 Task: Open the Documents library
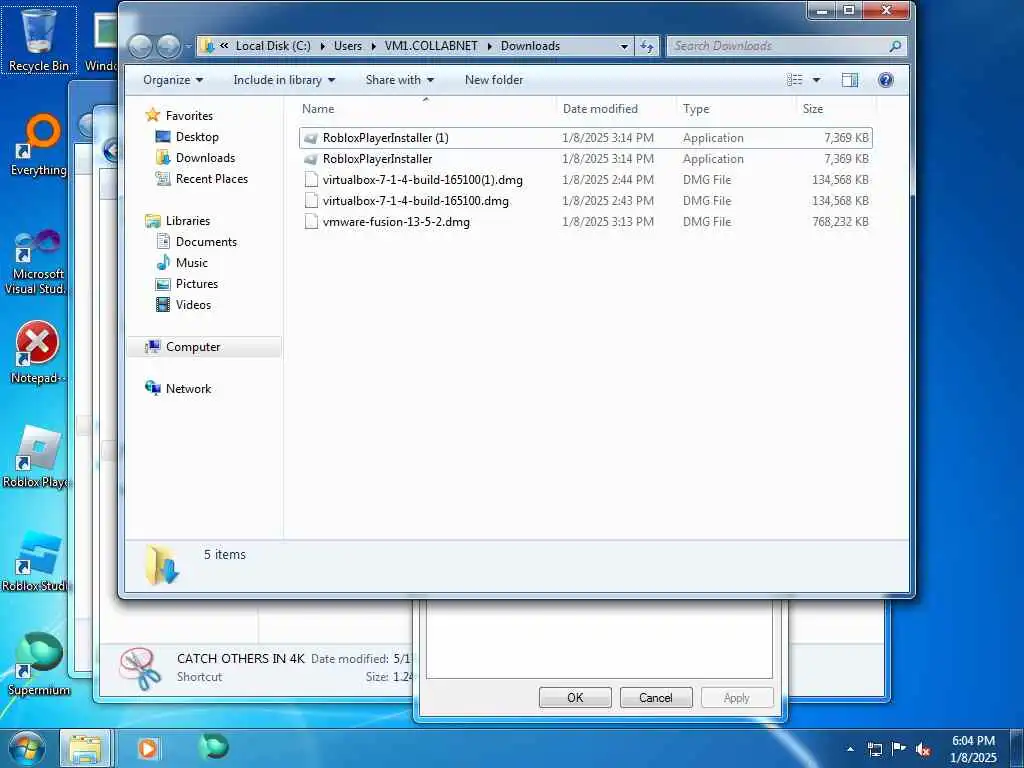pos(206,242)
